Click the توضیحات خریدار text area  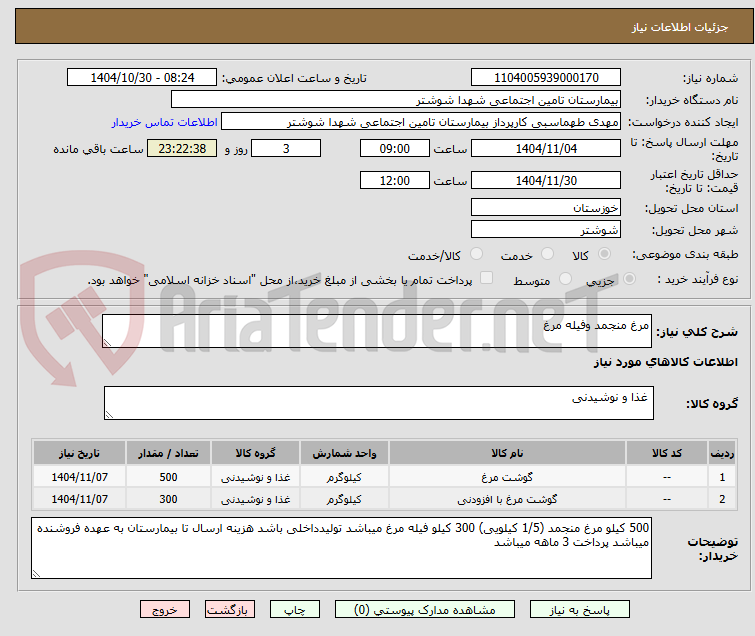(341, 548)
